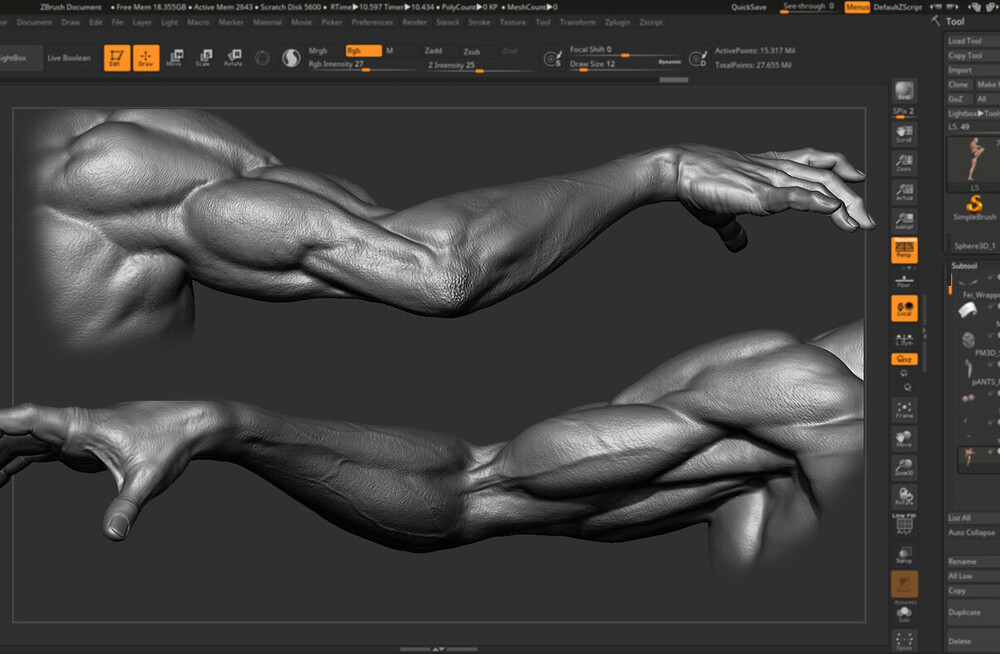Viewport: 1000px width, 654px height.
Task: Toggle Dynamic Persp perspective mode
Action: click(904, 250)
